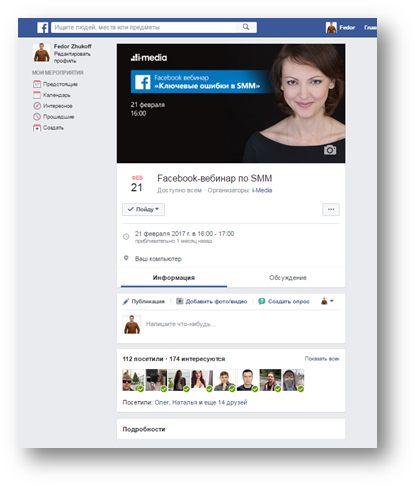Select Прошедшие in the sidebar
415x486 pixels.
(x=59, y=117)
